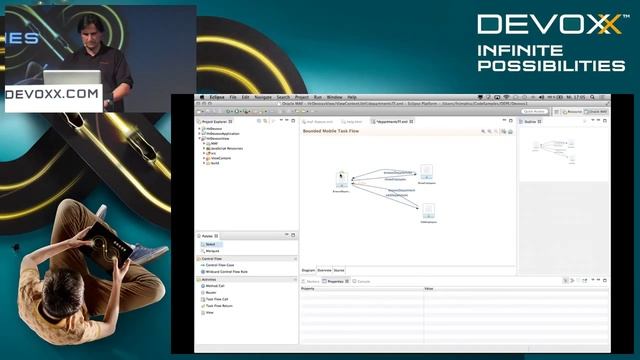Click the print icon in diagram header
The height and width of the screenshot is (360, 640).
pos(510,131)
